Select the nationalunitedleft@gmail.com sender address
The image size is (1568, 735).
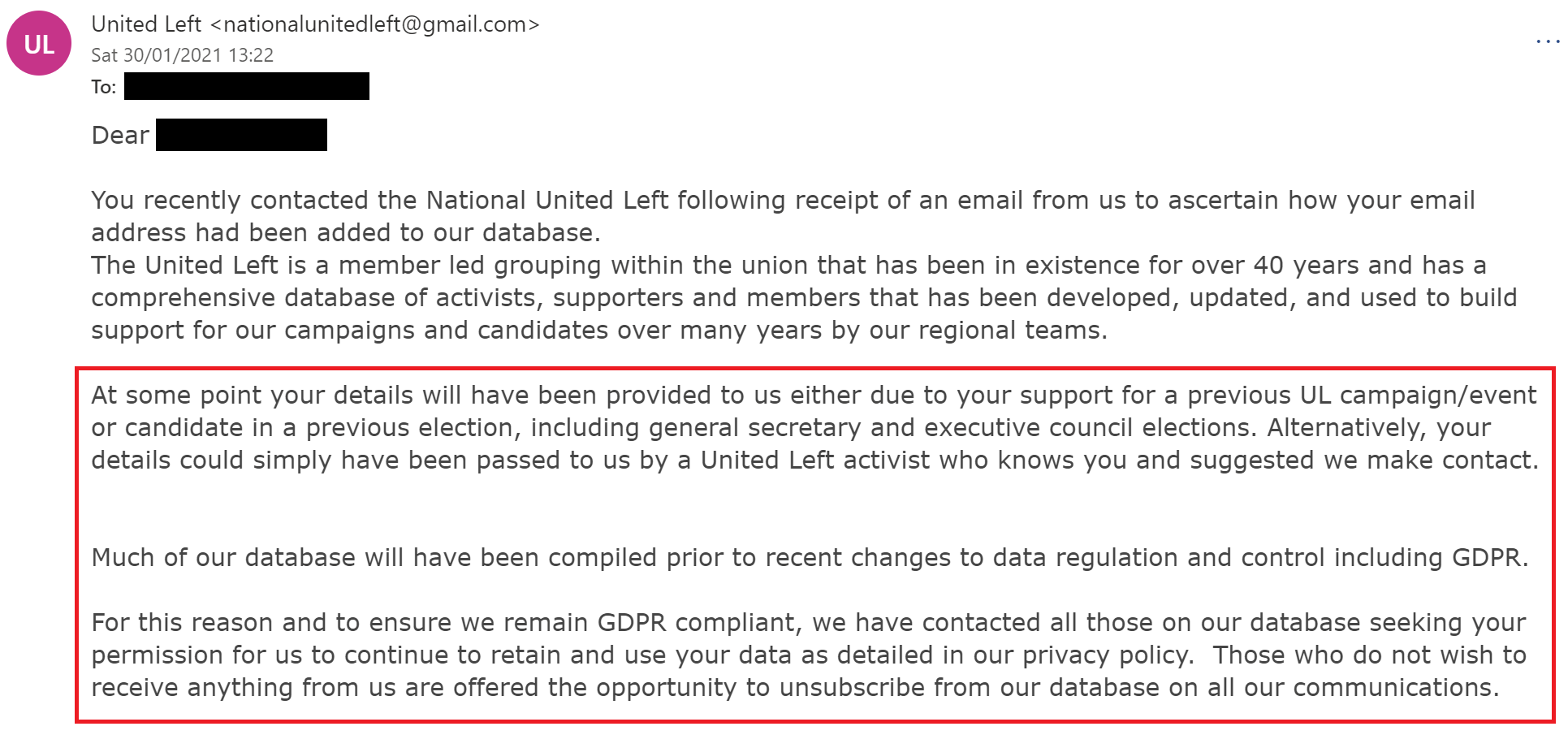pos(374,24)
